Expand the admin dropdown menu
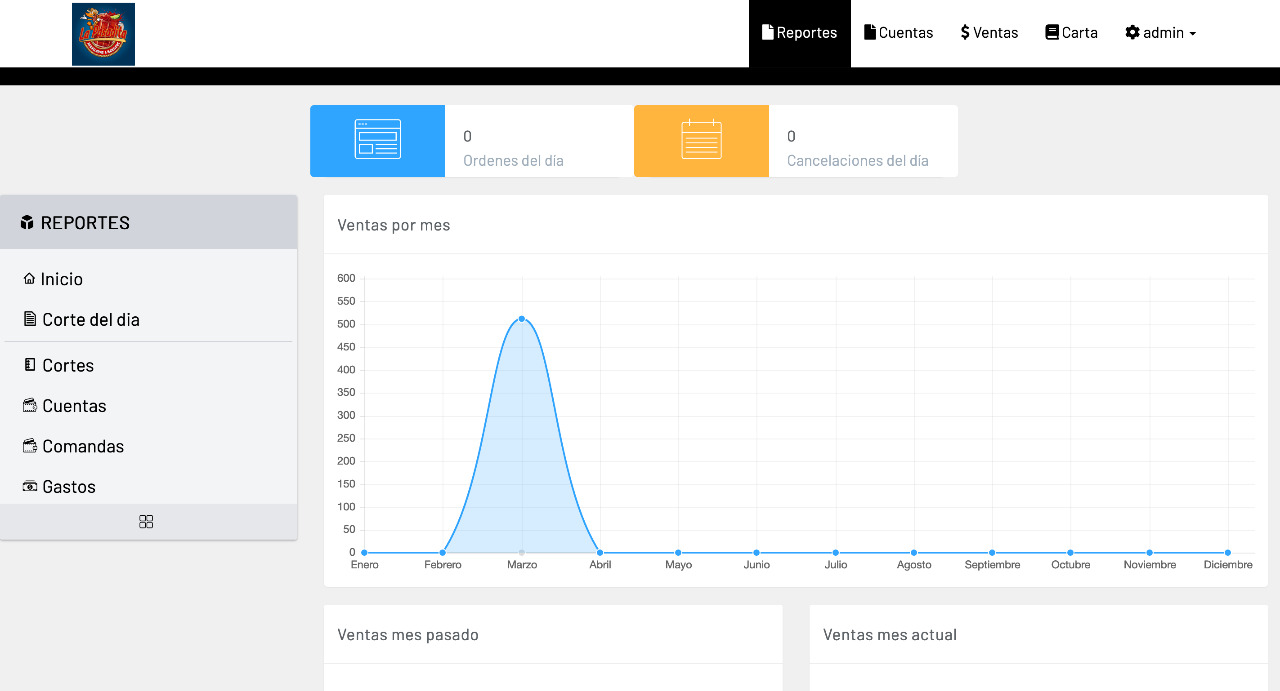 point(1160,33)
